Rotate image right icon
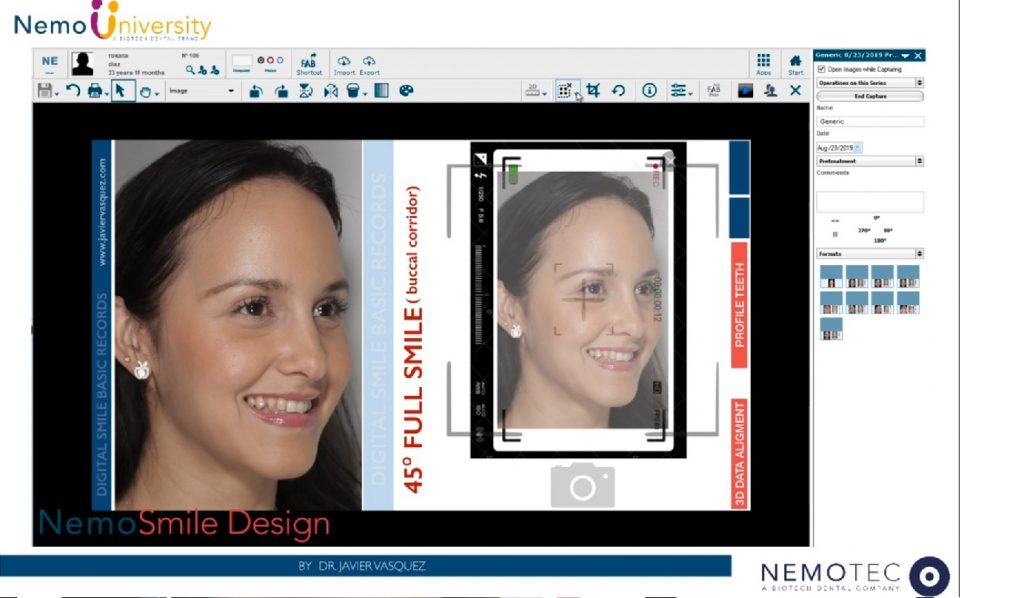1024x598 pixels. pos(281,91)
